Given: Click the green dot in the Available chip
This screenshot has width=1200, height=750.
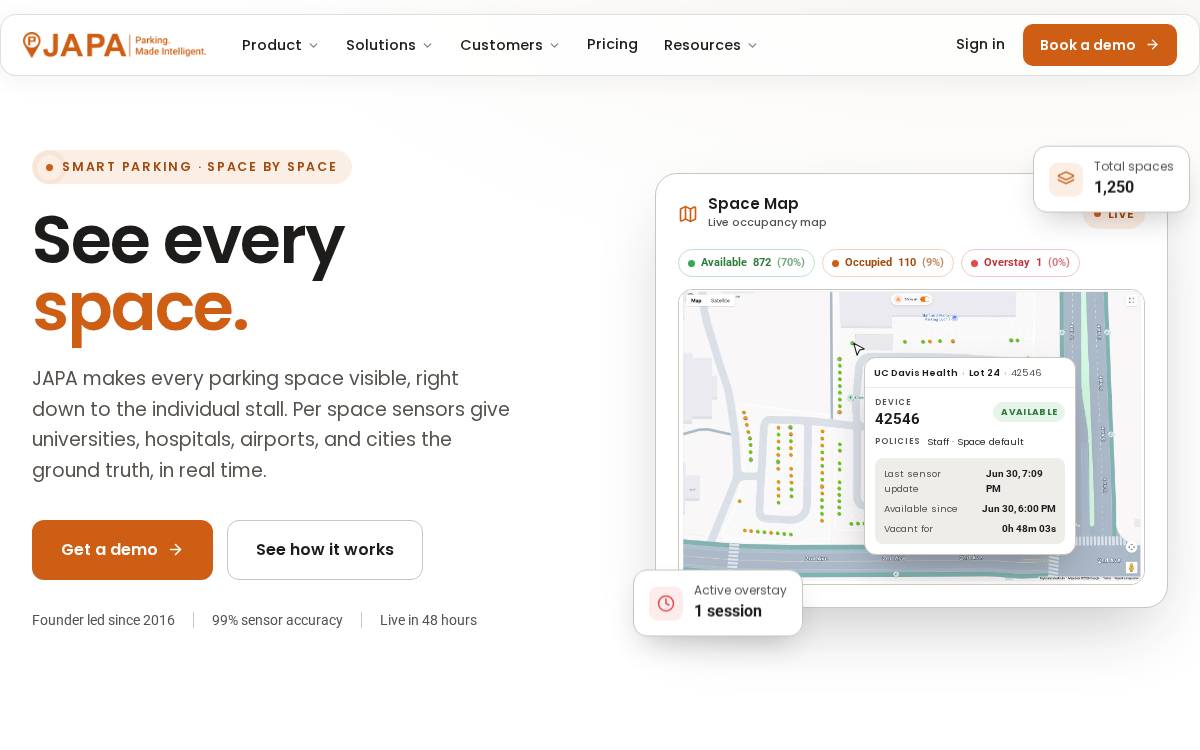Looking at the screenshot, I should click(x=691, y=263).
